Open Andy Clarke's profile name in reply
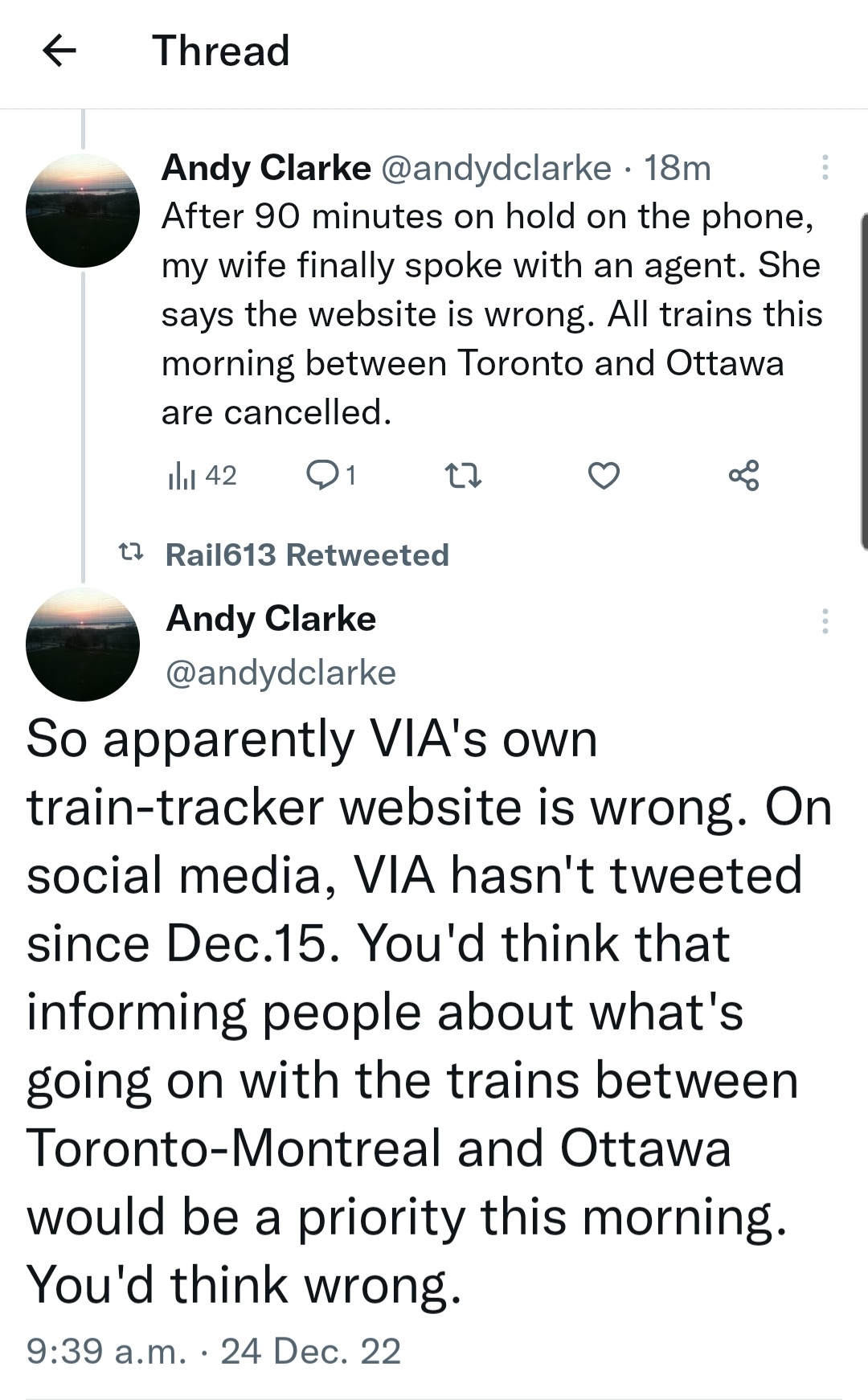868x1400 pixels. [266, 167]
